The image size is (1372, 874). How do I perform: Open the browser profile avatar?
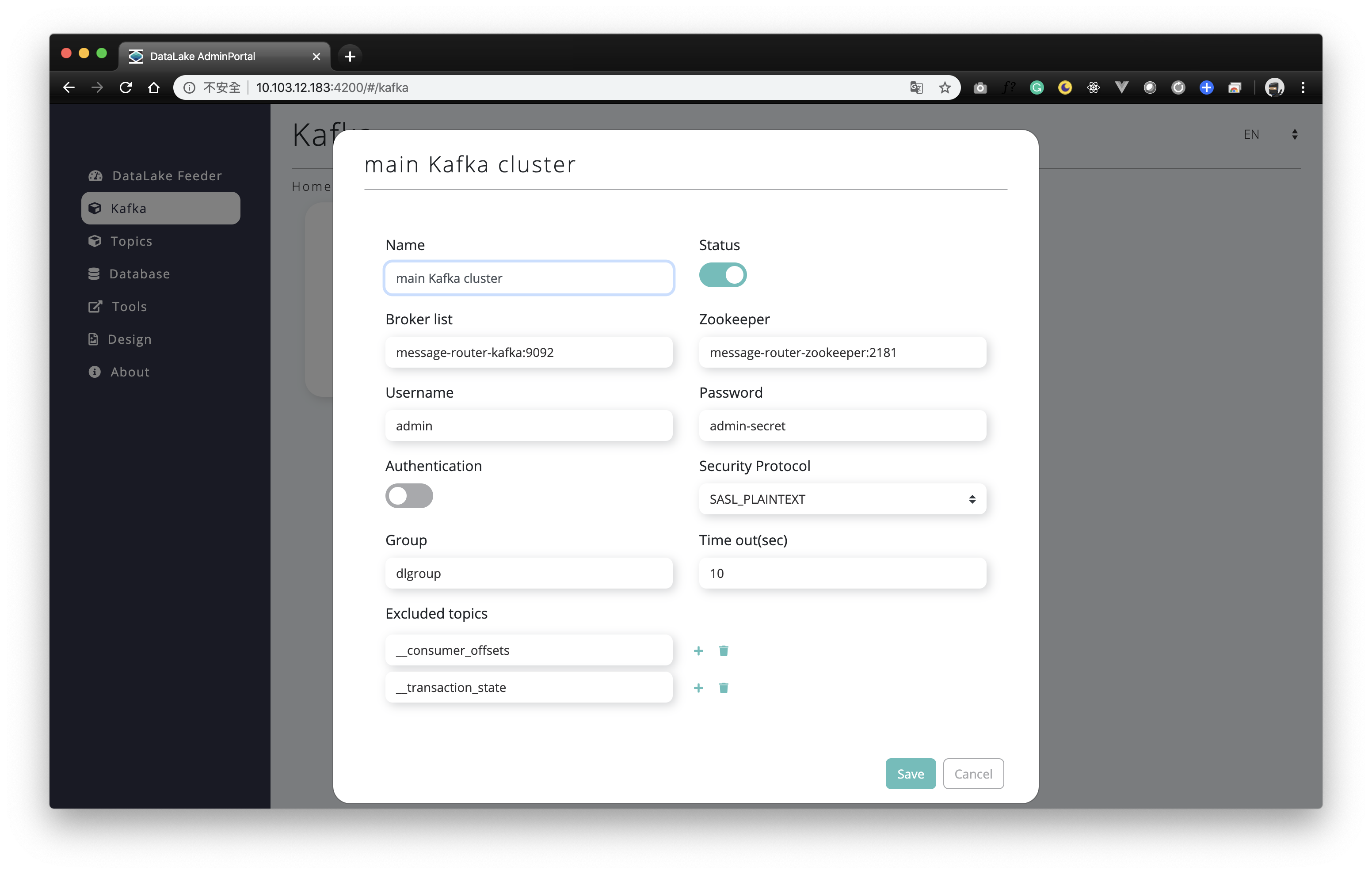click(1275, 87)
